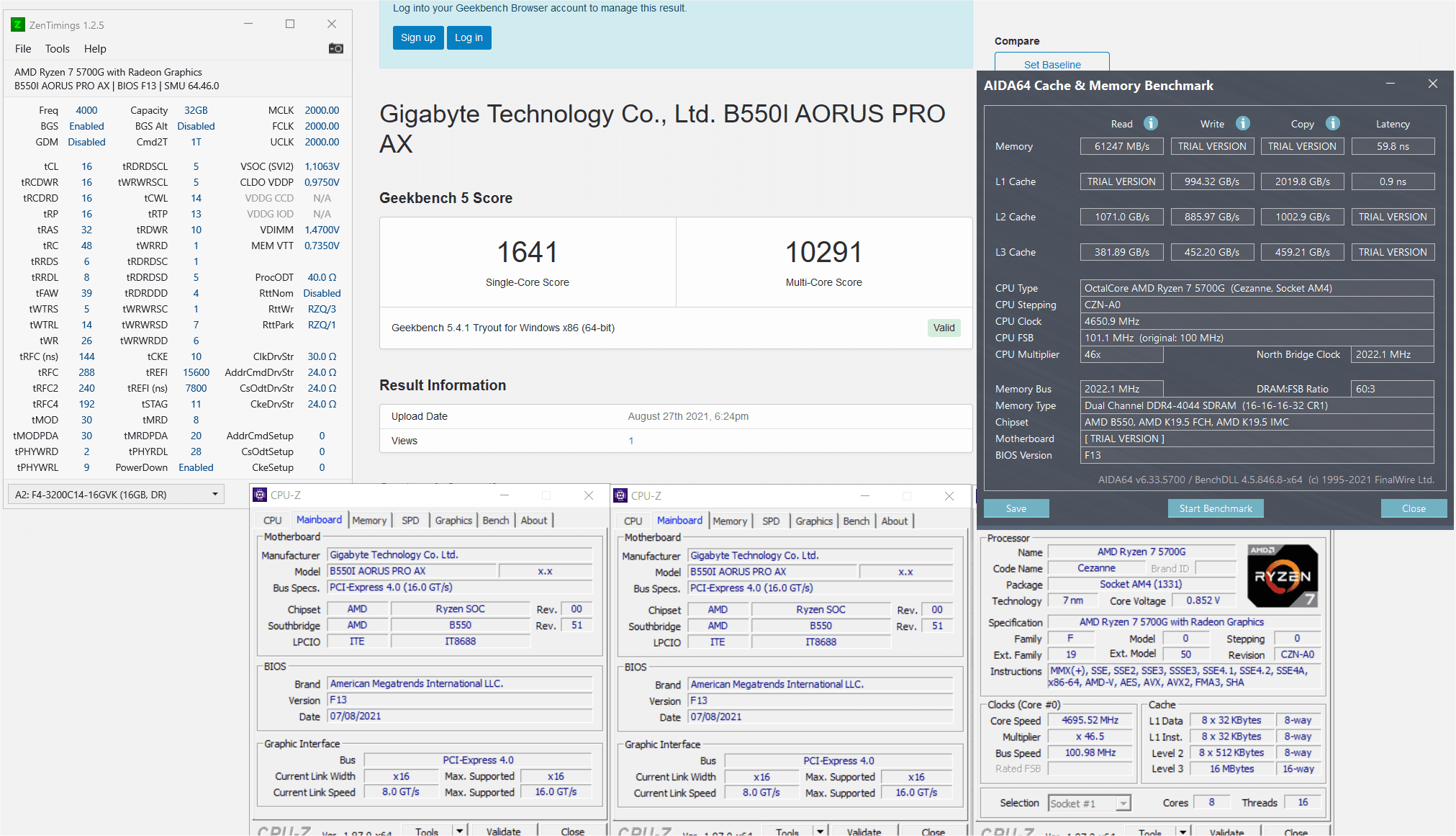Click Close button in left CPU-Z
Screen dimensions: 1456x836
[573, 831]
